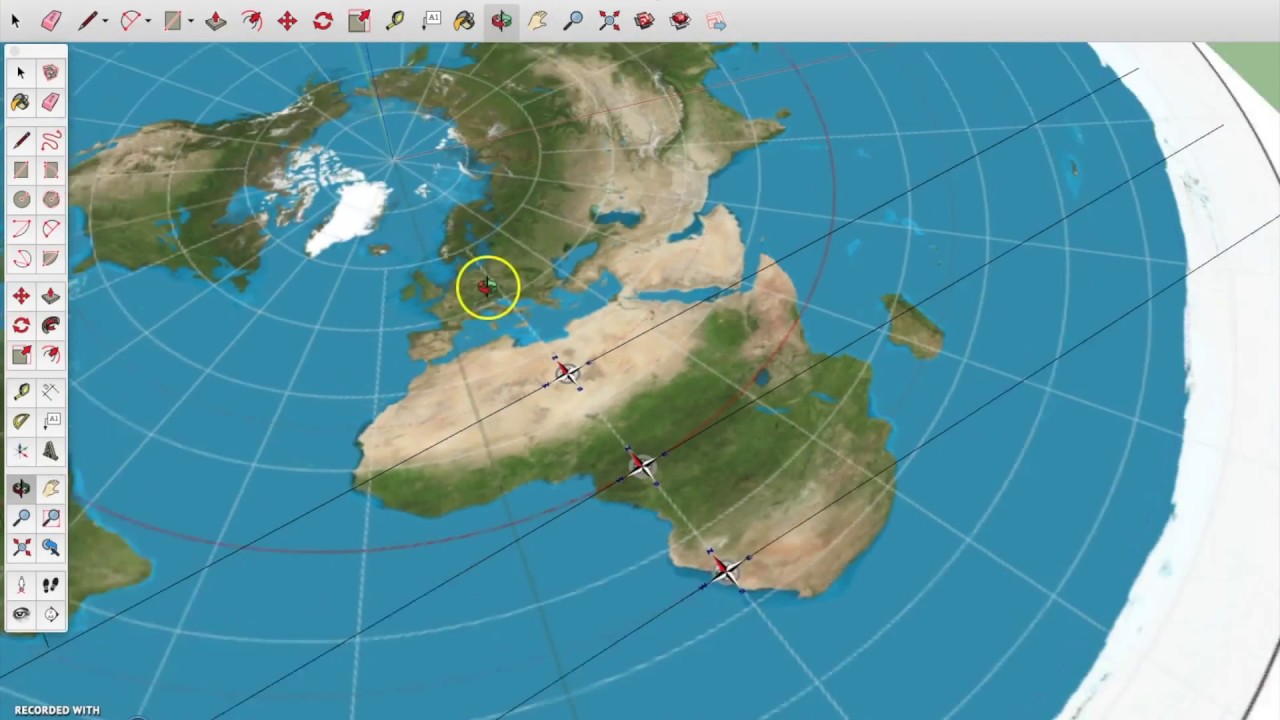Open the Line tool dropdown arrow
Viewport: 1280px width, 720px height.
(104, 21)
